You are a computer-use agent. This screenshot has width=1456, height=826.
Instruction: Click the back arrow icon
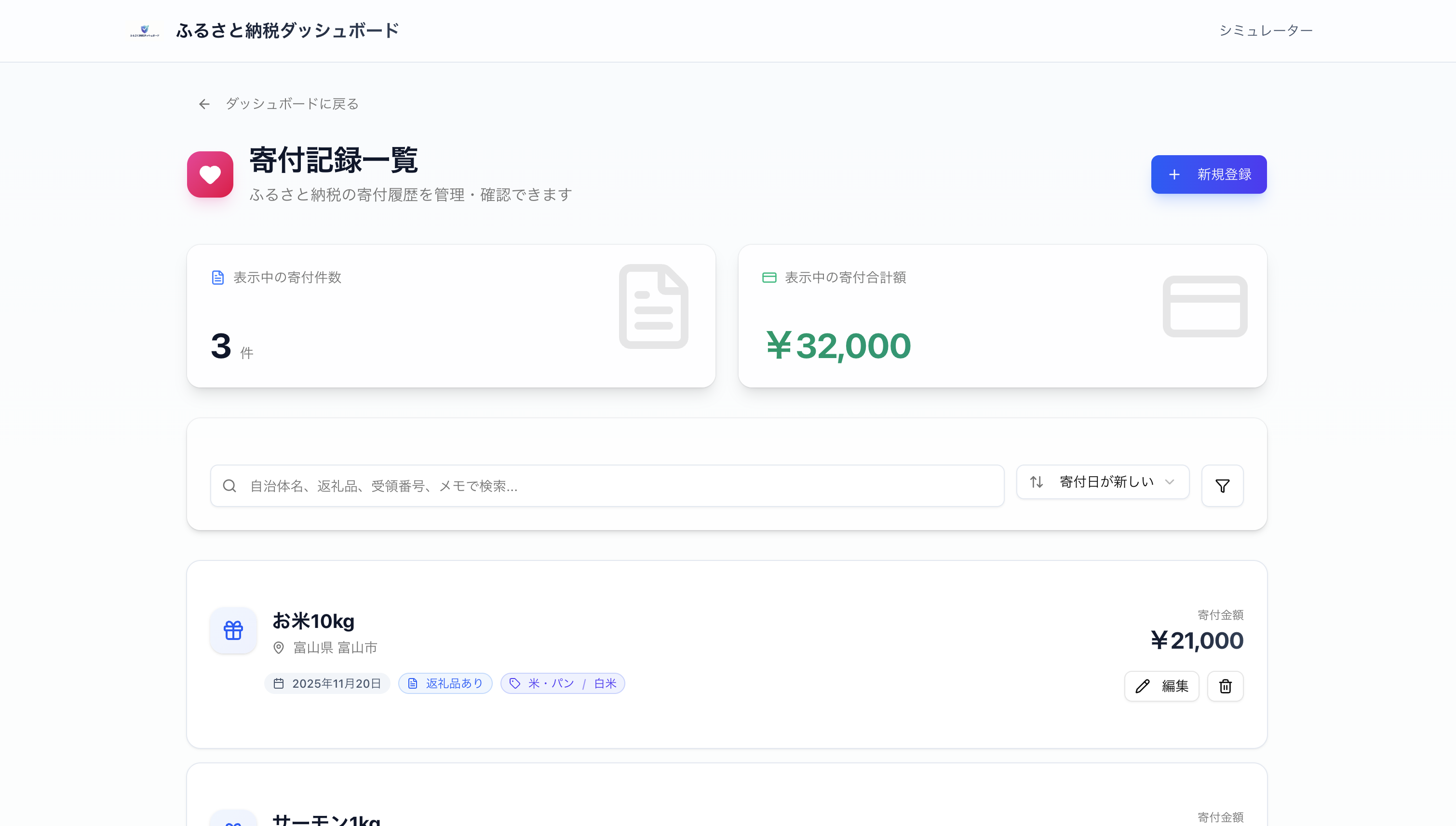pyautogui.click(x=204, y=104)
